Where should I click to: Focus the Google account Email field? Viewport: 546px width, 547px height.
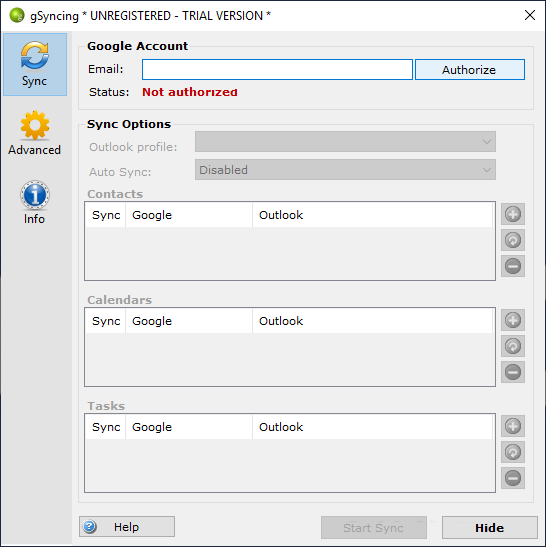(x=277, y=69)
